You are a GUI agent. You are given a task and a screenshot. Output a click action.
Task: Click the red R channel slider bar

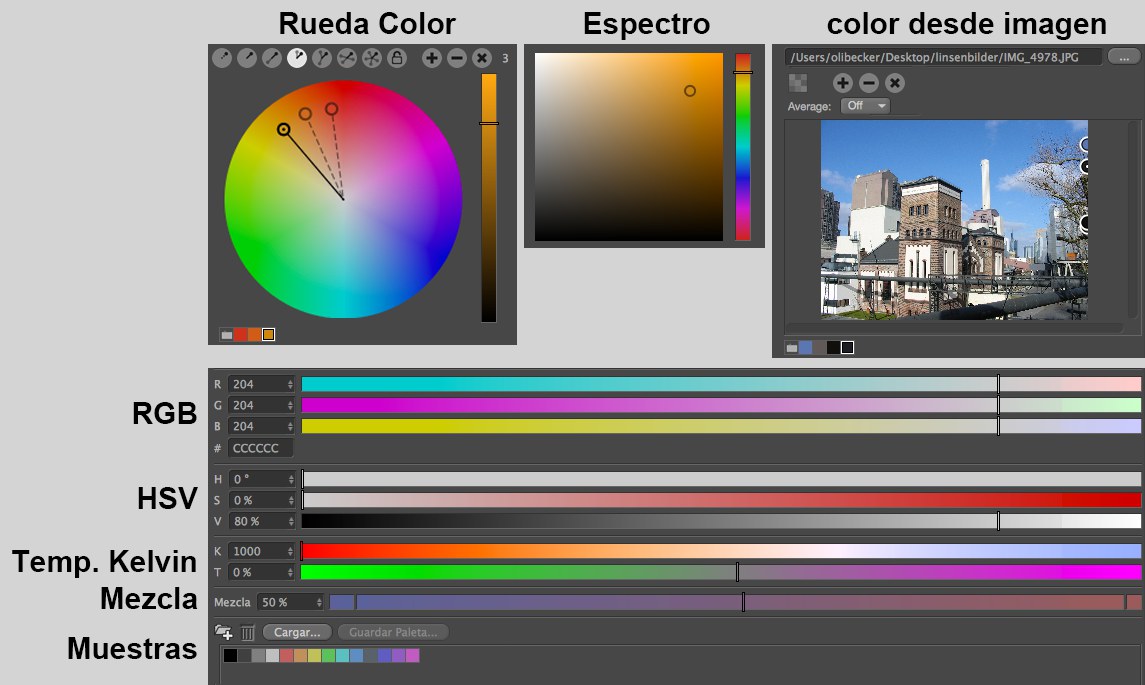pyautogui.click(x=720, y=384)
